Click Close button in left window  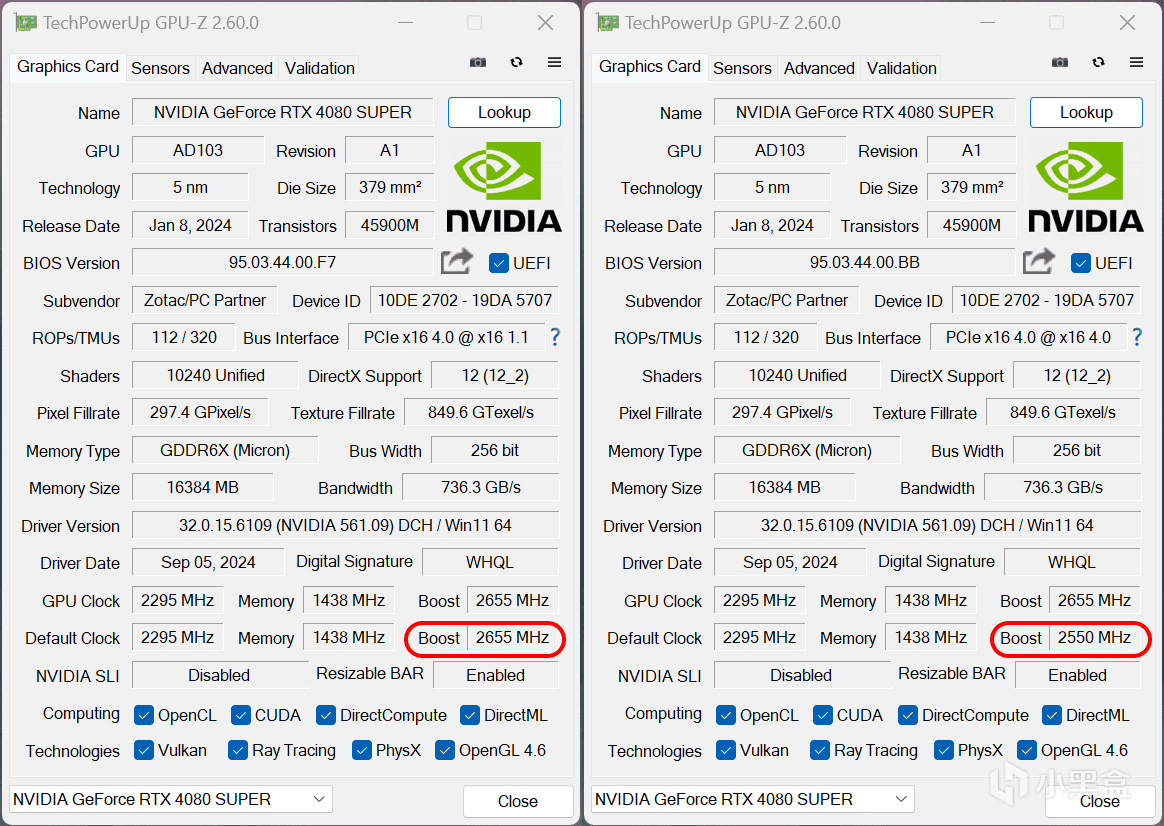pyautogui.click(x=518, y=802)
